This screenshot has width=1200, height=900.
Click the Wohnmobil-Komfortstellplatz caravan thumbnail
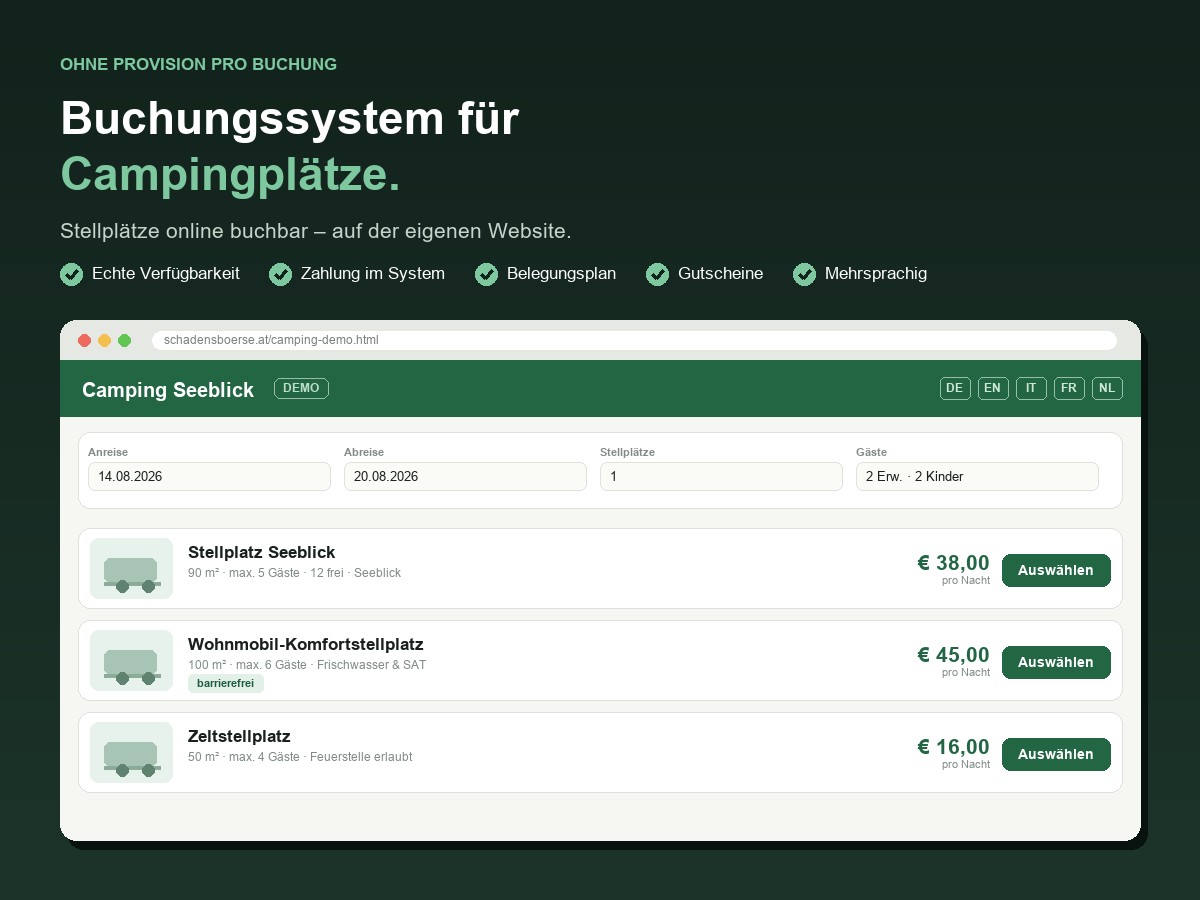[131, 661]
